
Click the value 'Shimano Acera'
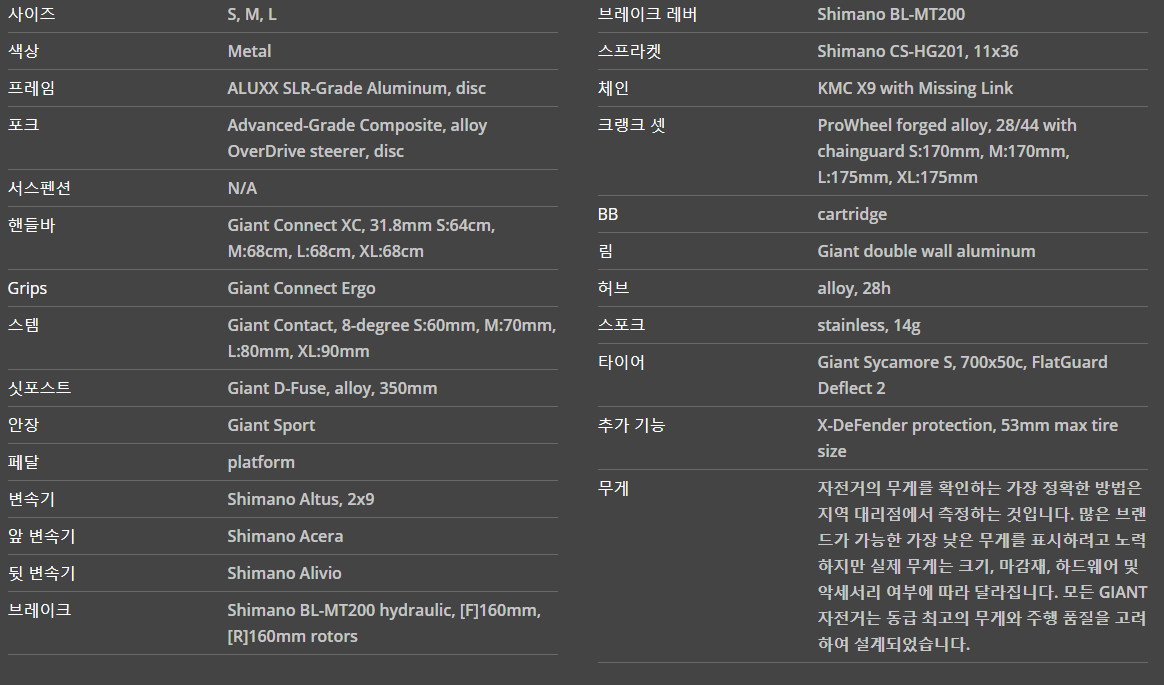(285, 536)
